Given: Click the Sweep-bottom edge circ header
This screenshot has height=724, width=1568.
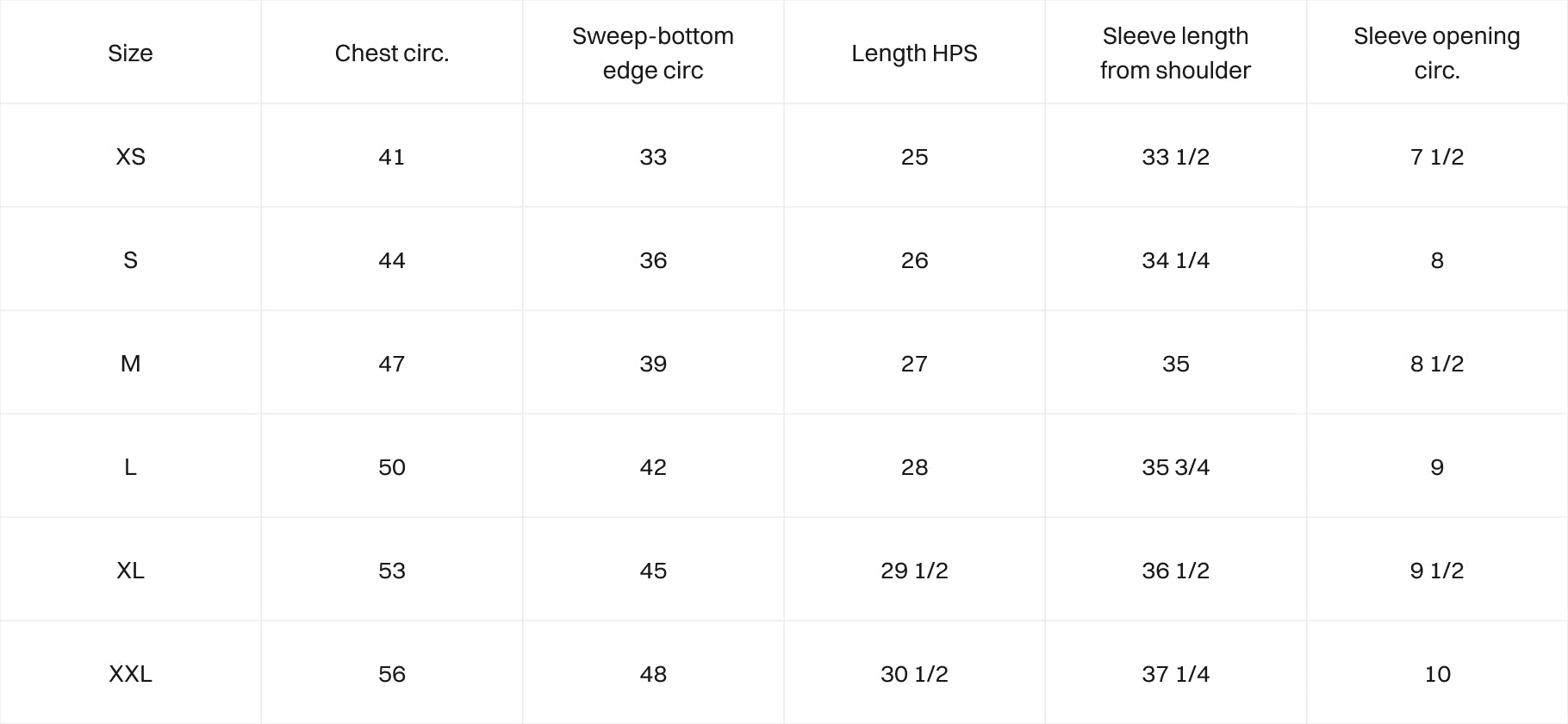Looking at the screenshot, I should click(653, 53).
